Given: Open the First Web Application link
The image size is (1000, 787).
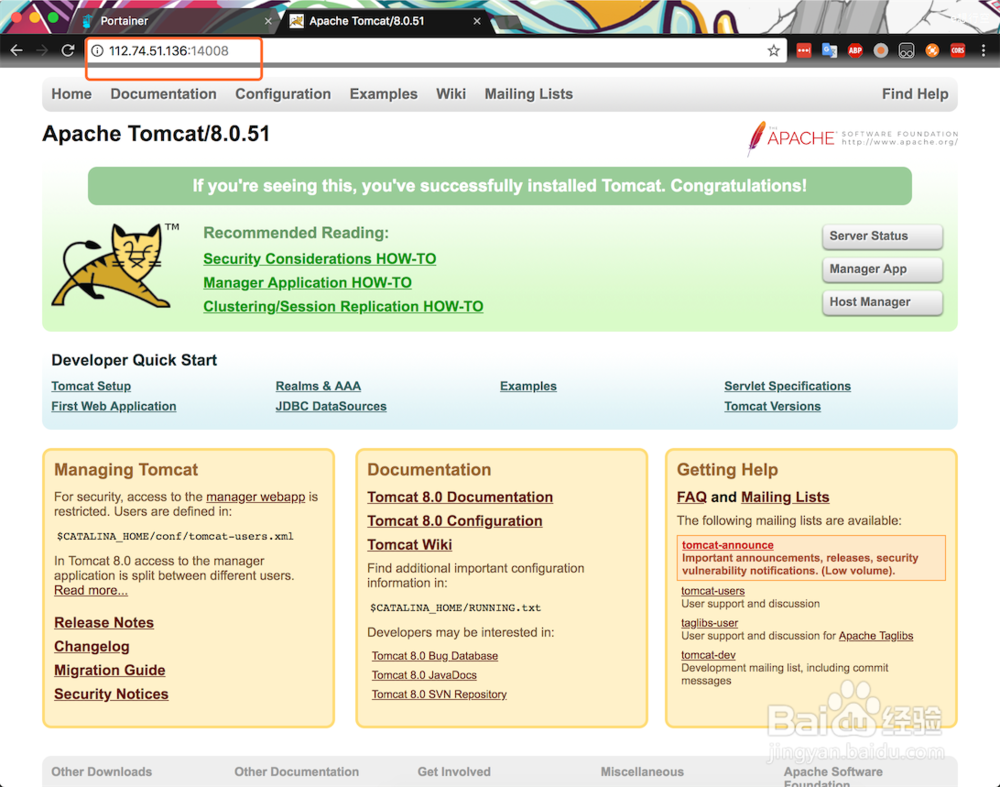Looking at the screenshot, I should click(114, 406).
